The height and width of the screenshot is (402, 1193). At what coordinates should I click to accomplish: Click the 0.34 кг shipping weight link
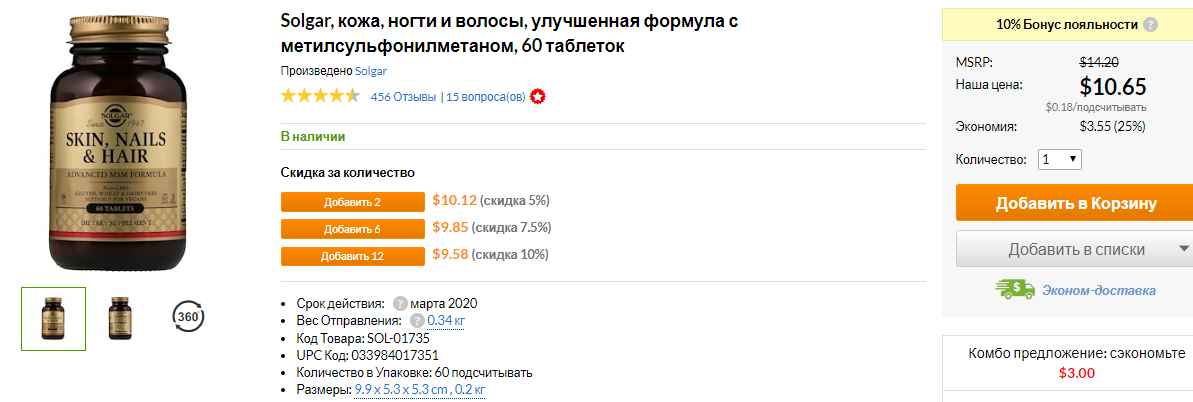446,321
